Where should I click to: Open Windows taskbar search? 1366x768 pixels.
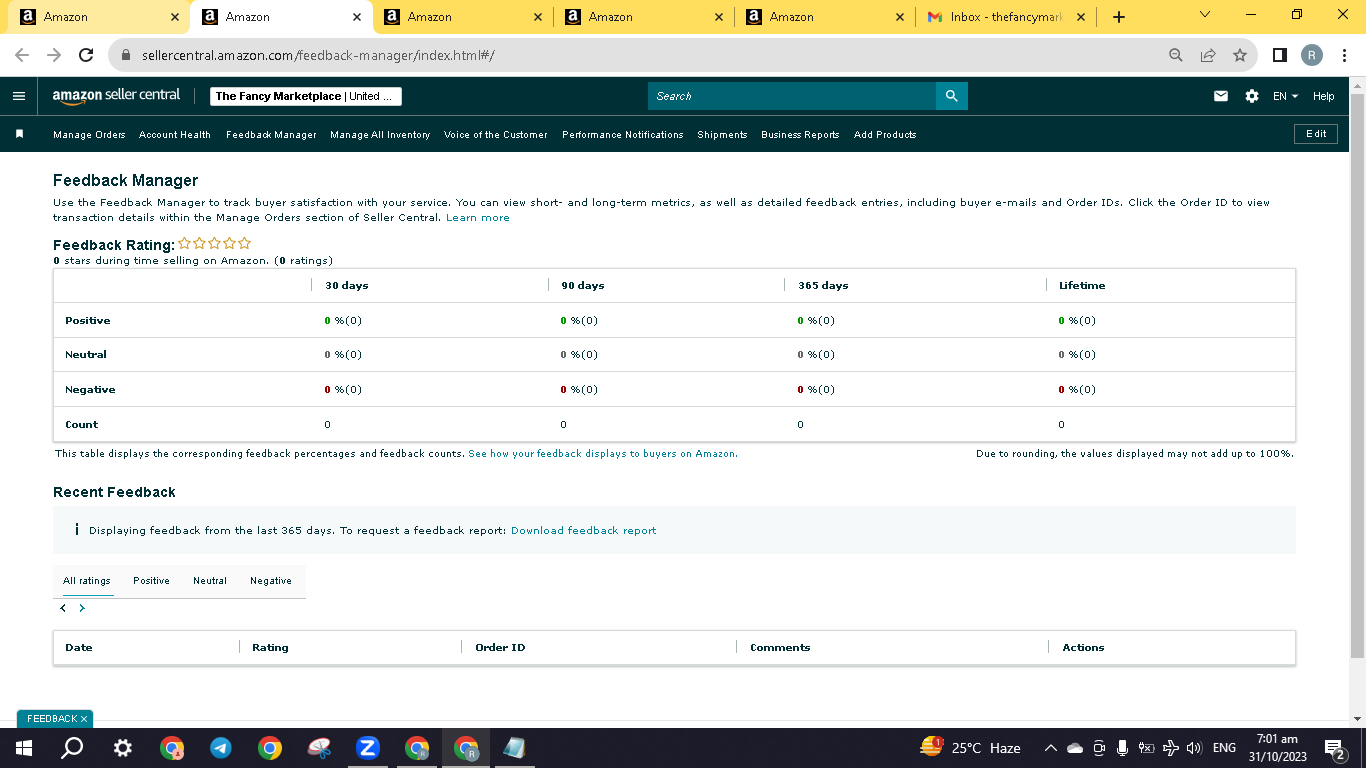pyautogui.click(x=72, y=748)
